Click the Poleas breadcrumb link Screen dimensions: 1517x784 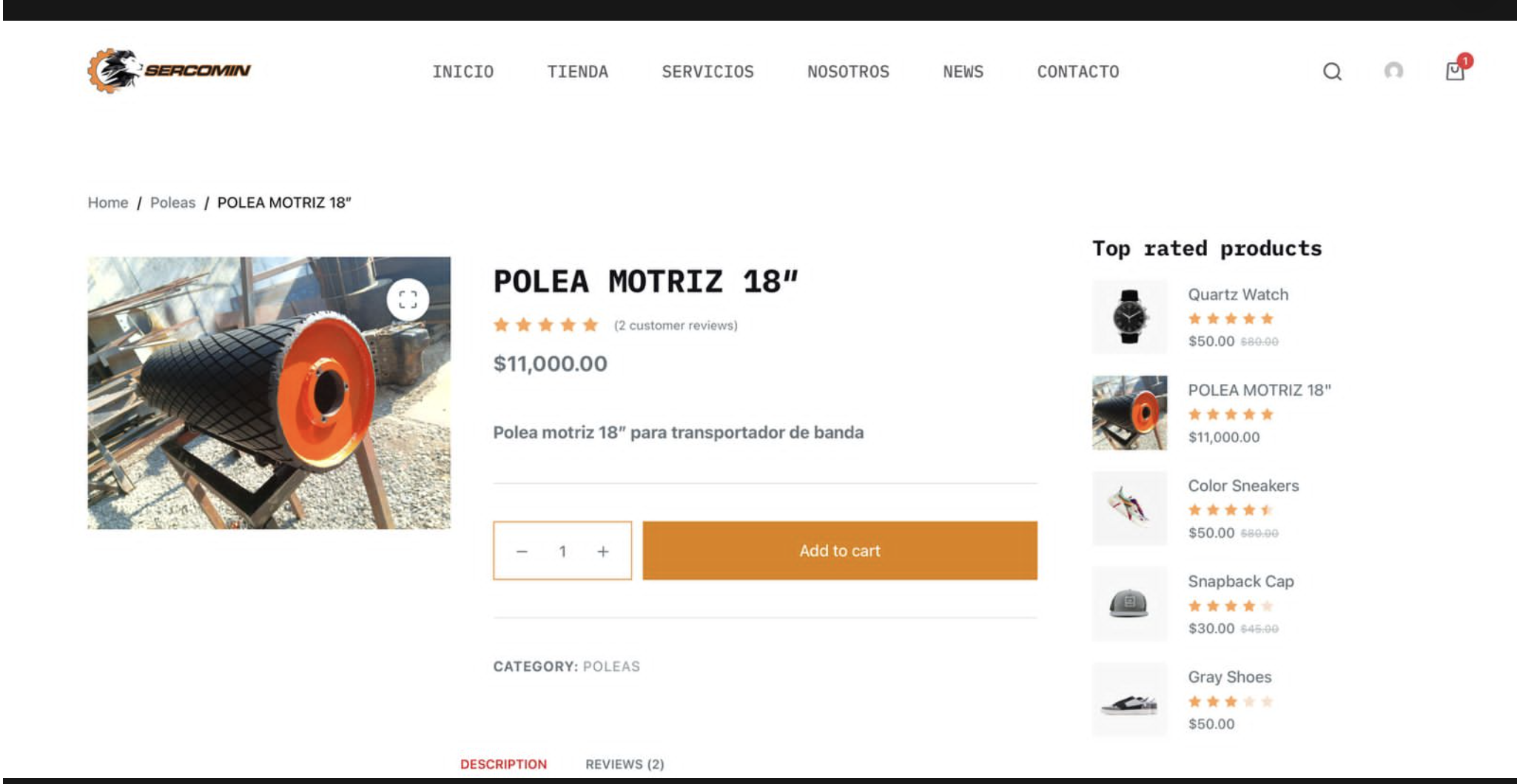point(172,203)
